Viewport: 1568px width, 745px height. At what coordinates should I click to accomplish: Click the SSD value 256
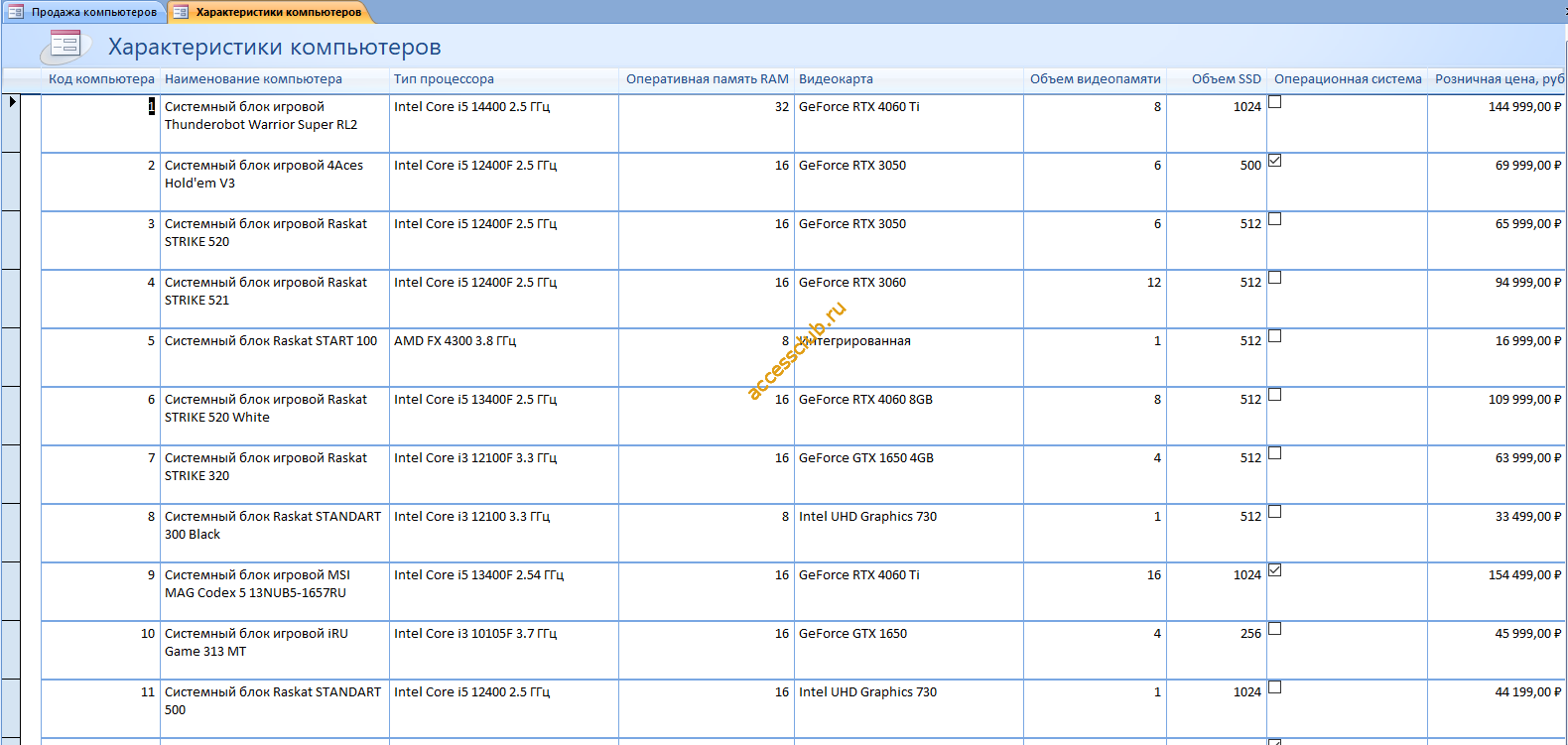click(1217, 650)
